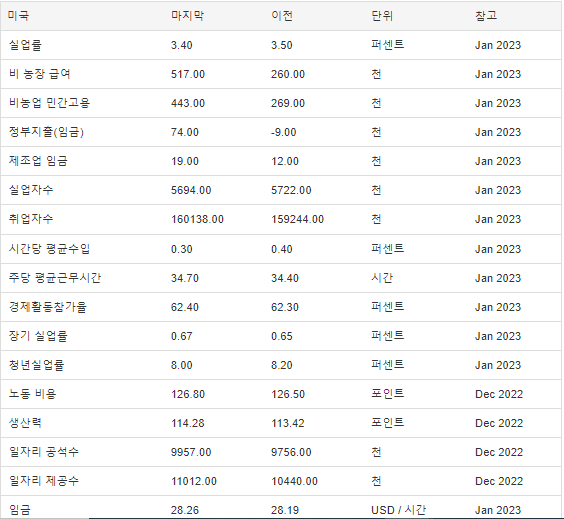Screen dimensions: 564x519
Task: Select the value 9957.00
Action: 191,452
